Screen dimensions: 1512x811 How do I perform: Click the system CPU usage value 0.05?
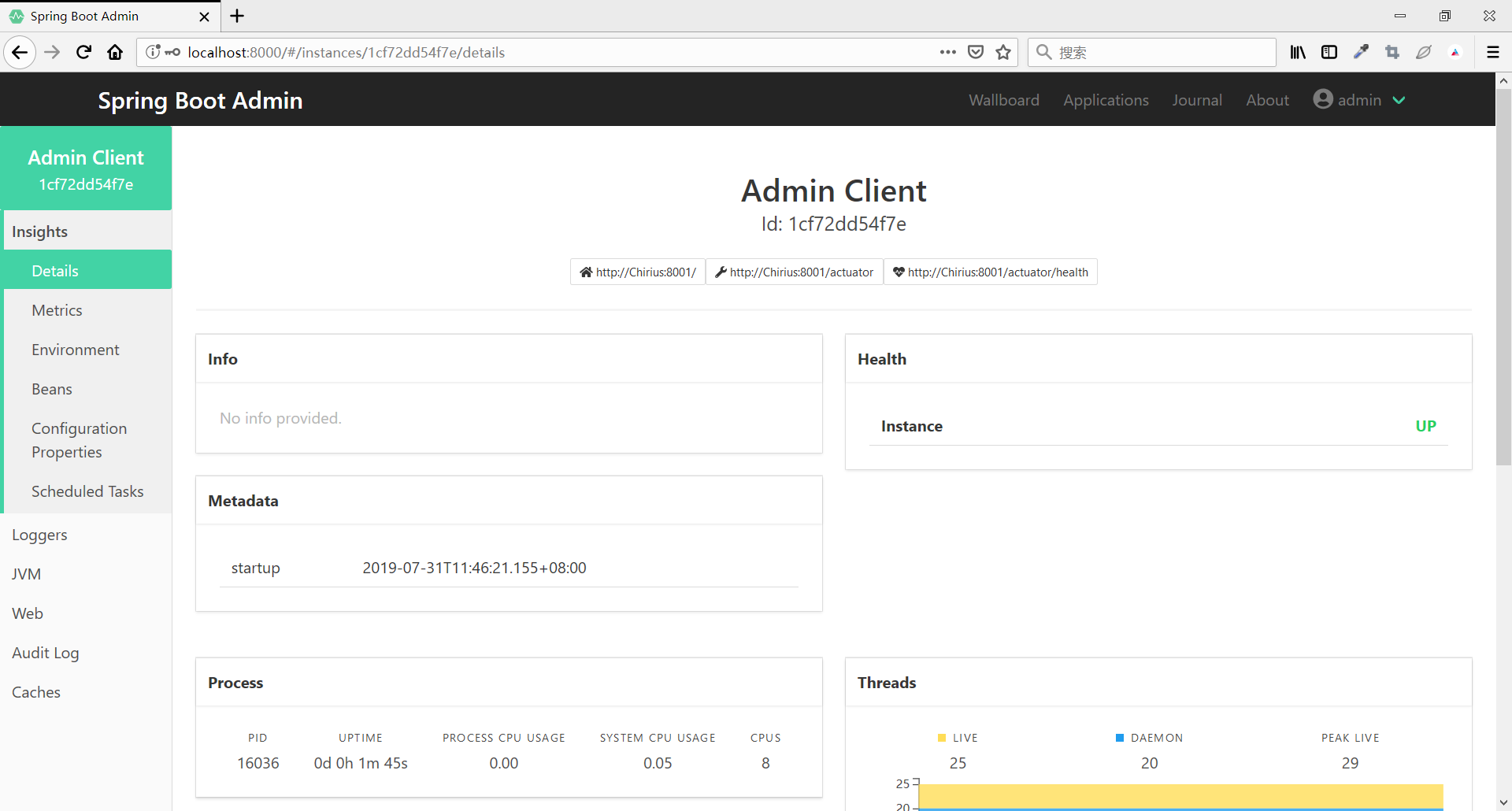(x=658, y=763)
